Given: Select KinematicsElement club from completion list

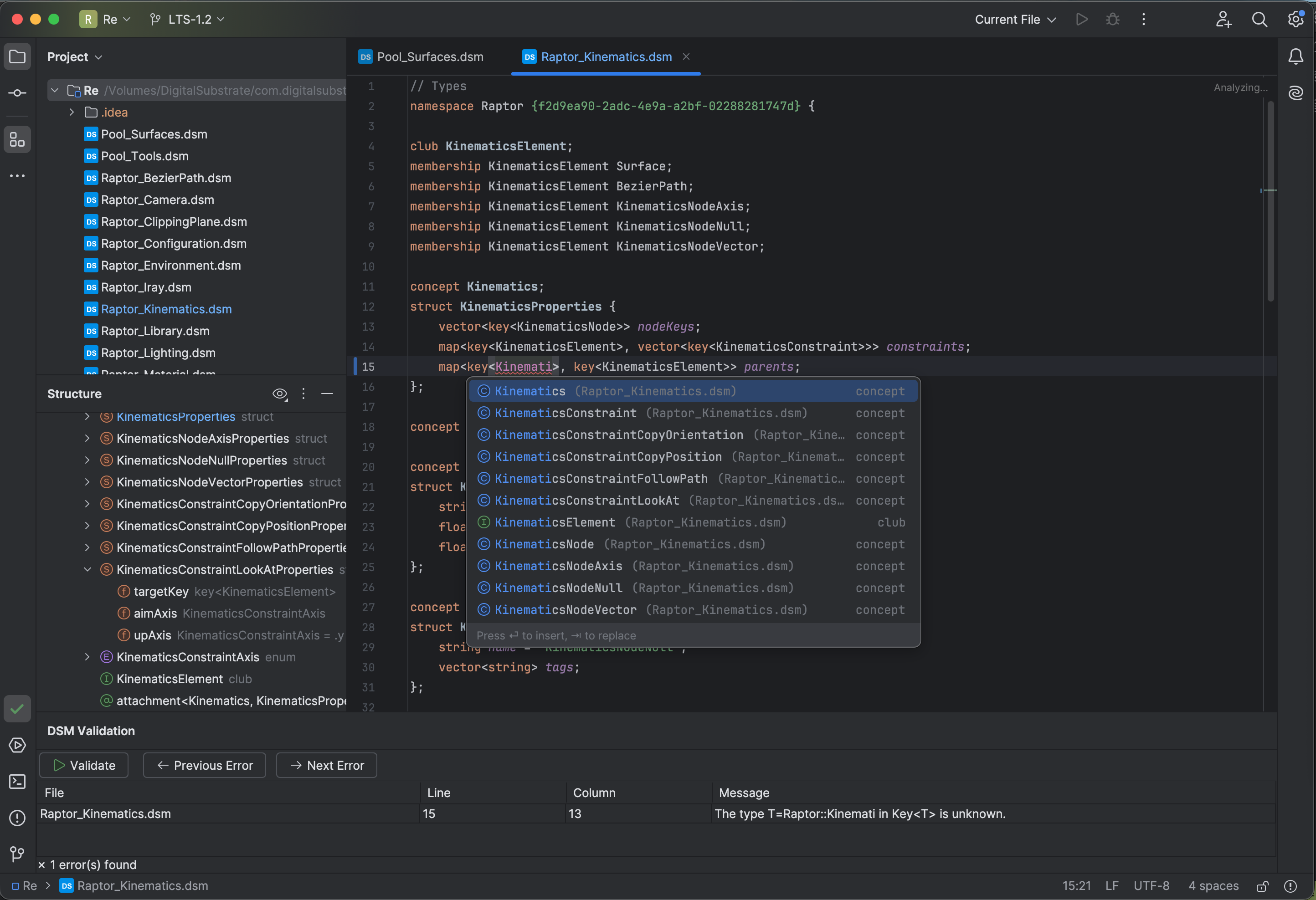Looking at the screenshot, I should [x=555, y=522].
